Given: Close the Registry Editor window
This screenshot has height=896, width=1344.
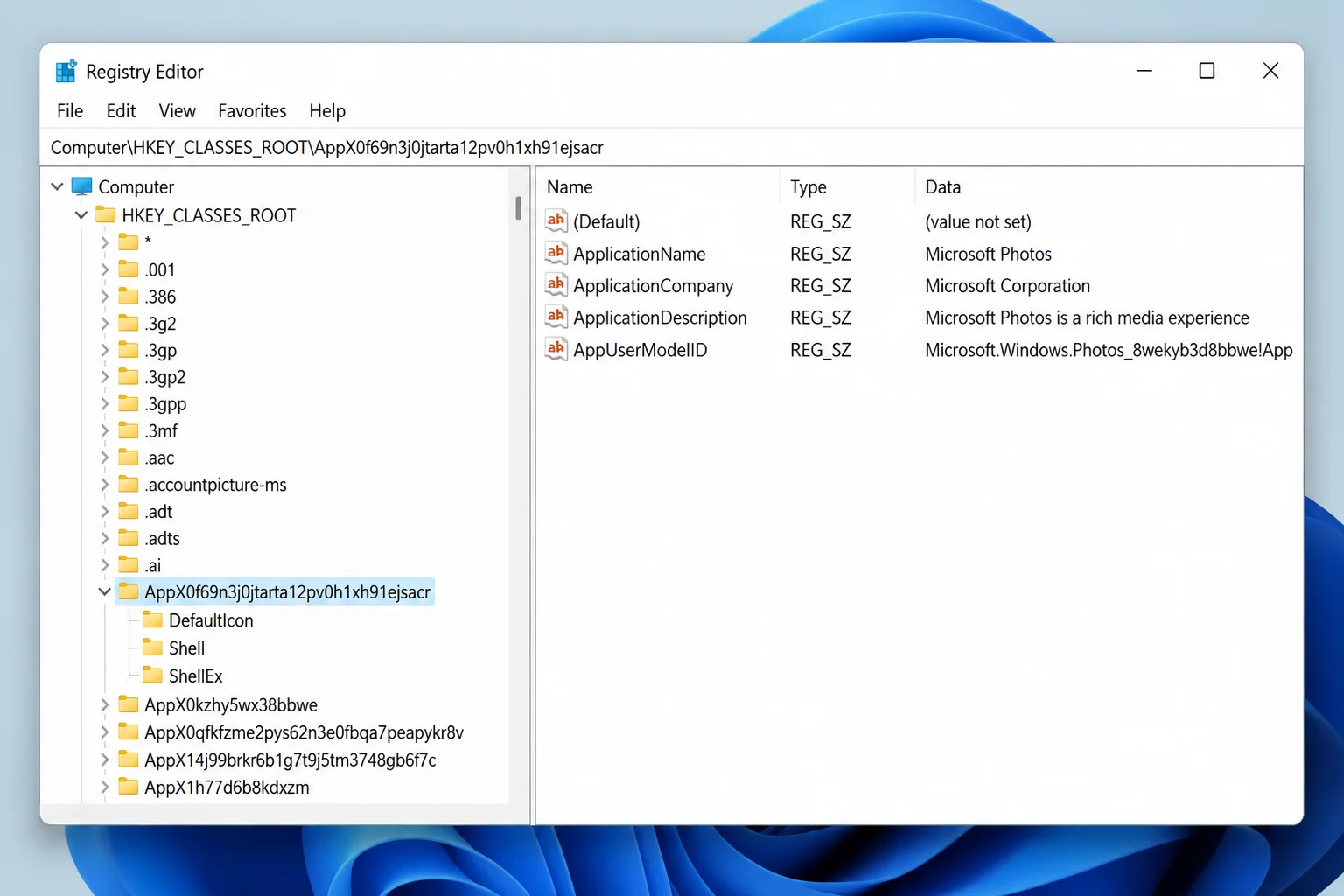Looking at the screenshot, I should [1270, 71].
